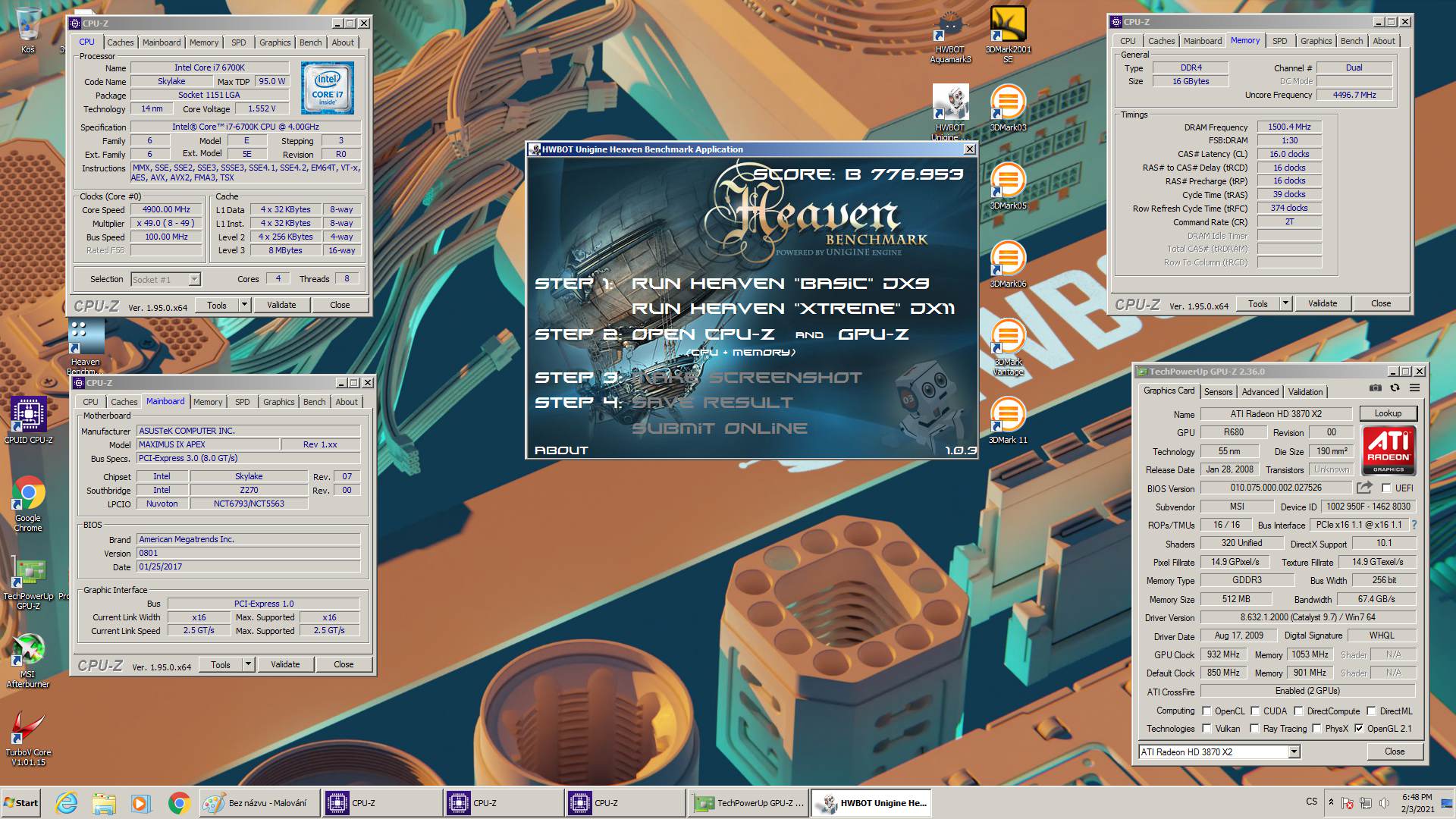Toggle PhysX checkbox in GPU-Z

(x=1316, y=729)
